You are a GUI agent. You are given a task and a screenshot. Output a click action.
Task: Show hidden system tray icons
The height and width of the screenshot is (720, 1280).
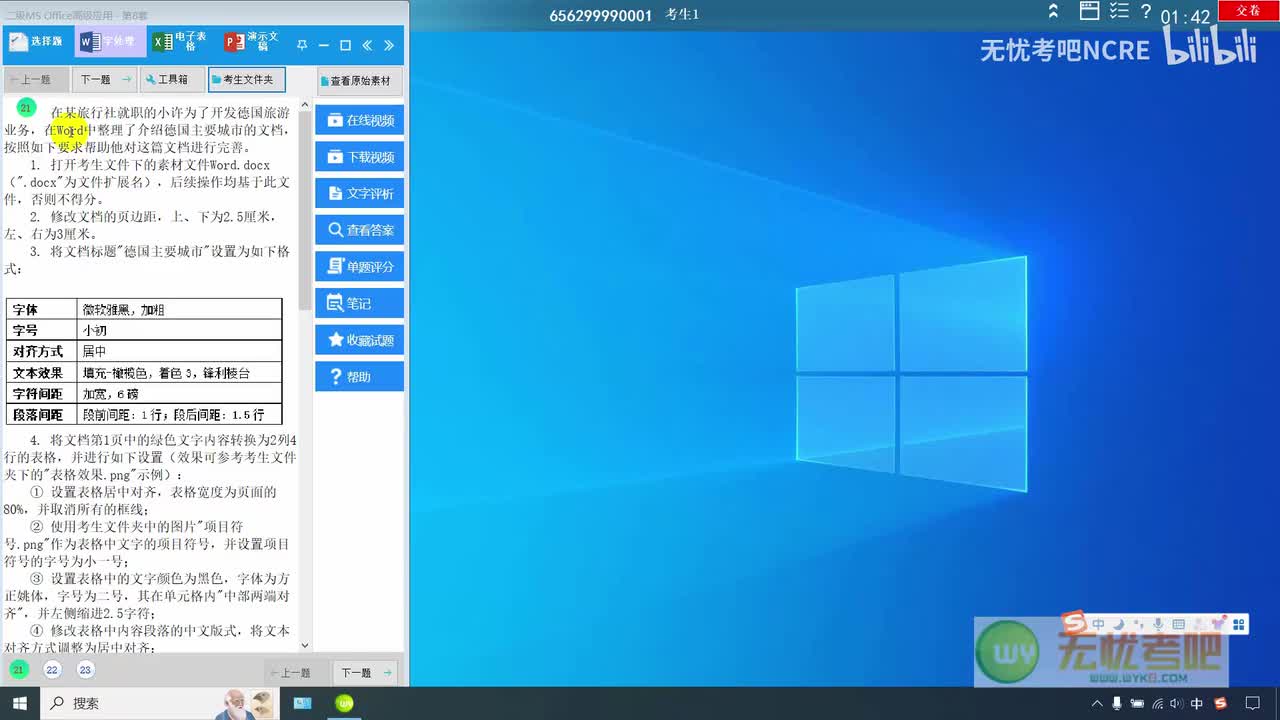point(1097,703)
